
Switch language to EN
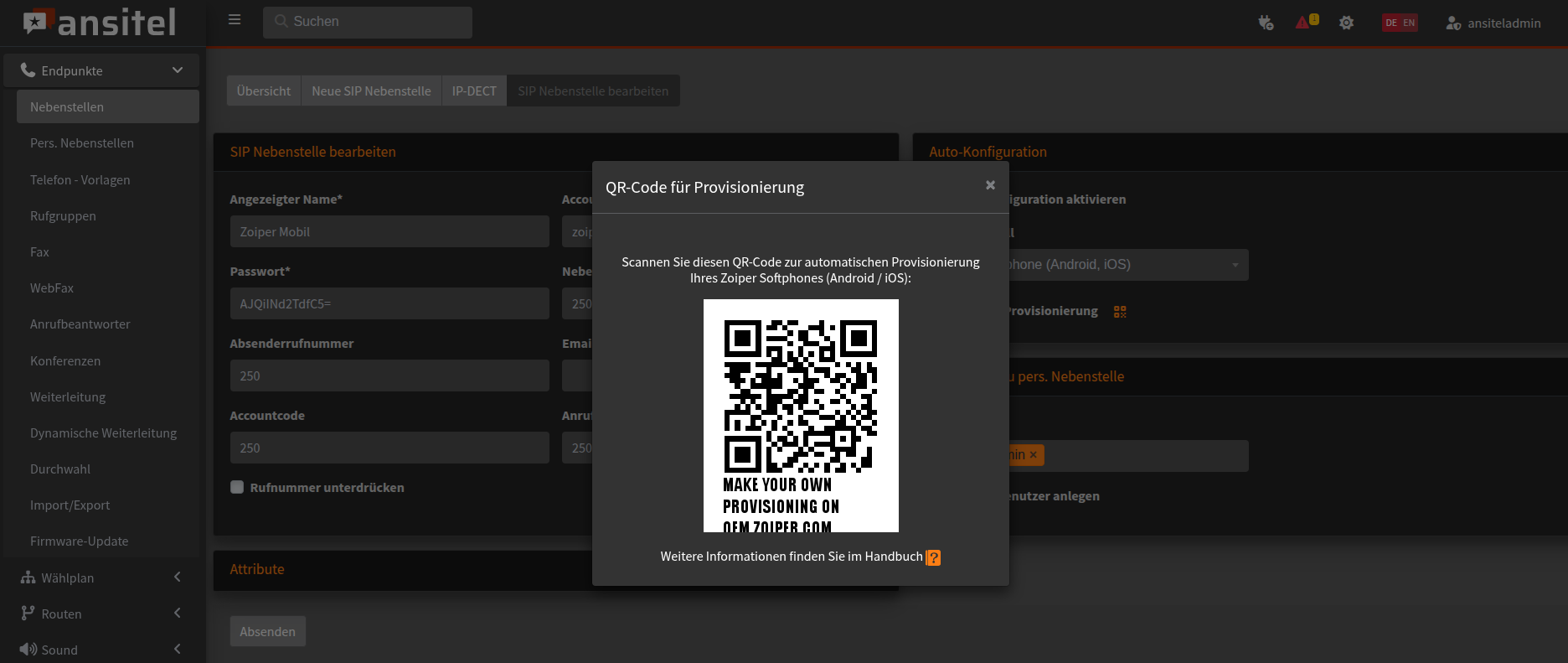(1409, 23)
